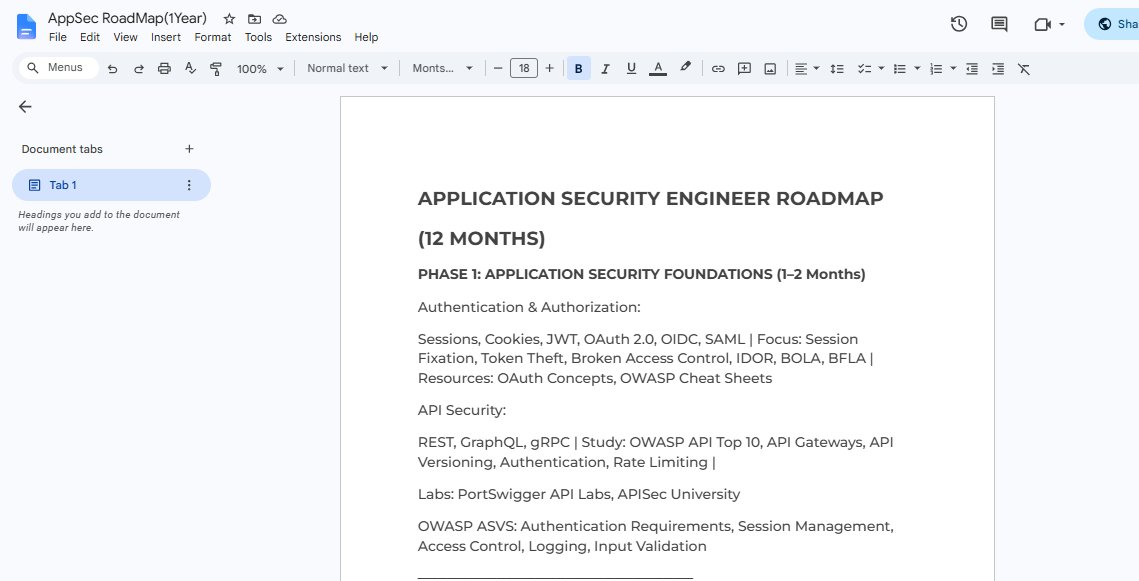Expand Meet call options arrow
This screenshot has width=1139, height=581.
(1062, 24)
